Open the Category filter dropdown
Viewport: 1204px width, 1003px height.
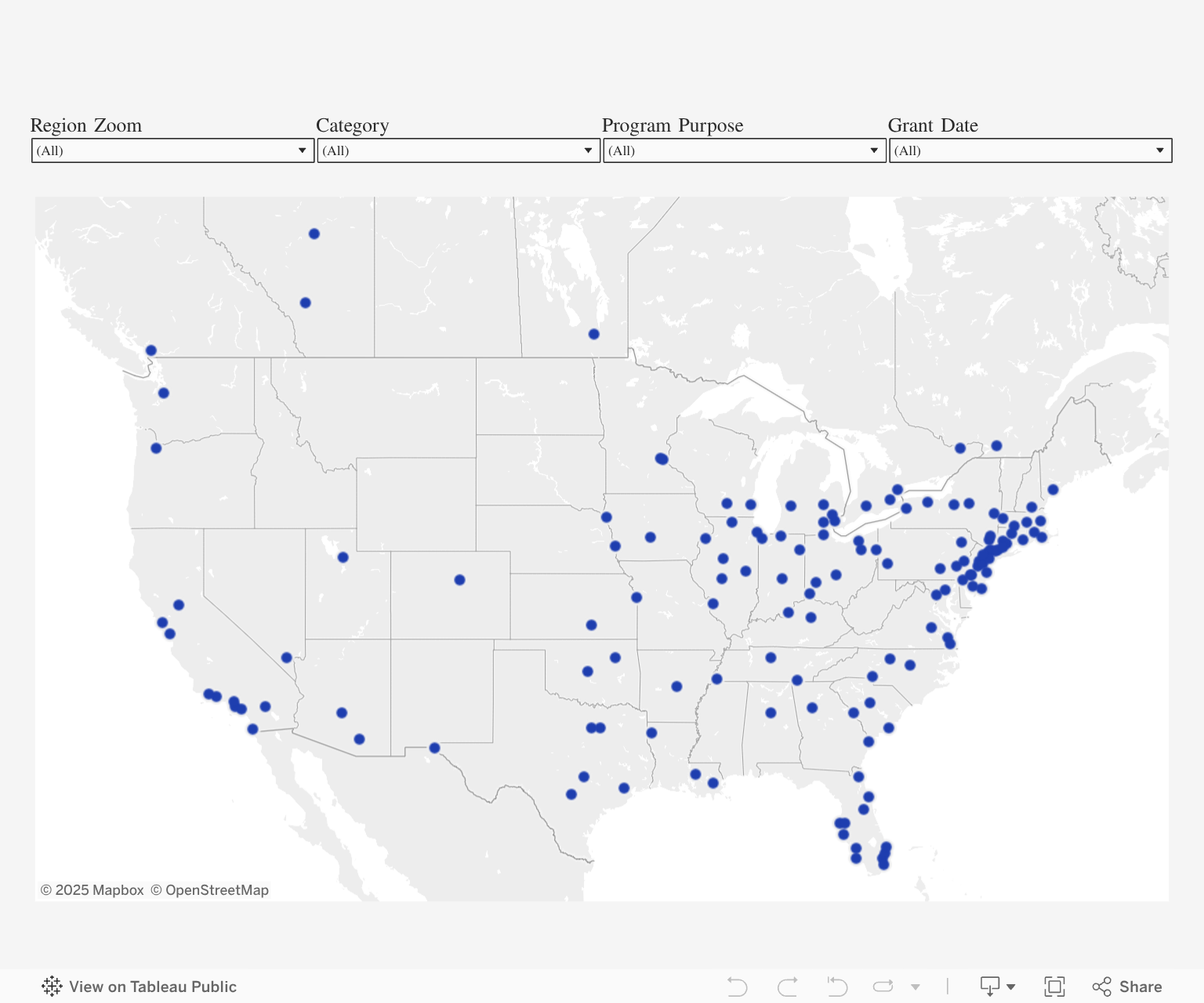point(459,150)
